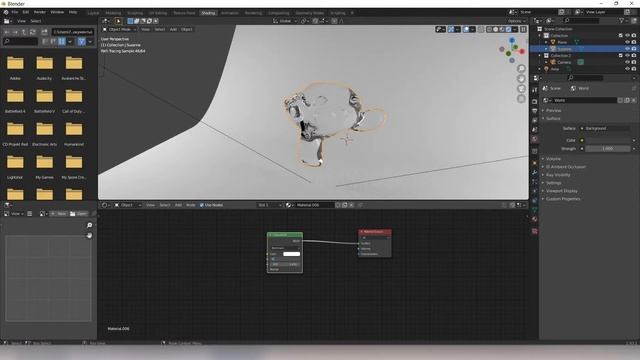Open Global transform orientation dropdown

point(285,21)
